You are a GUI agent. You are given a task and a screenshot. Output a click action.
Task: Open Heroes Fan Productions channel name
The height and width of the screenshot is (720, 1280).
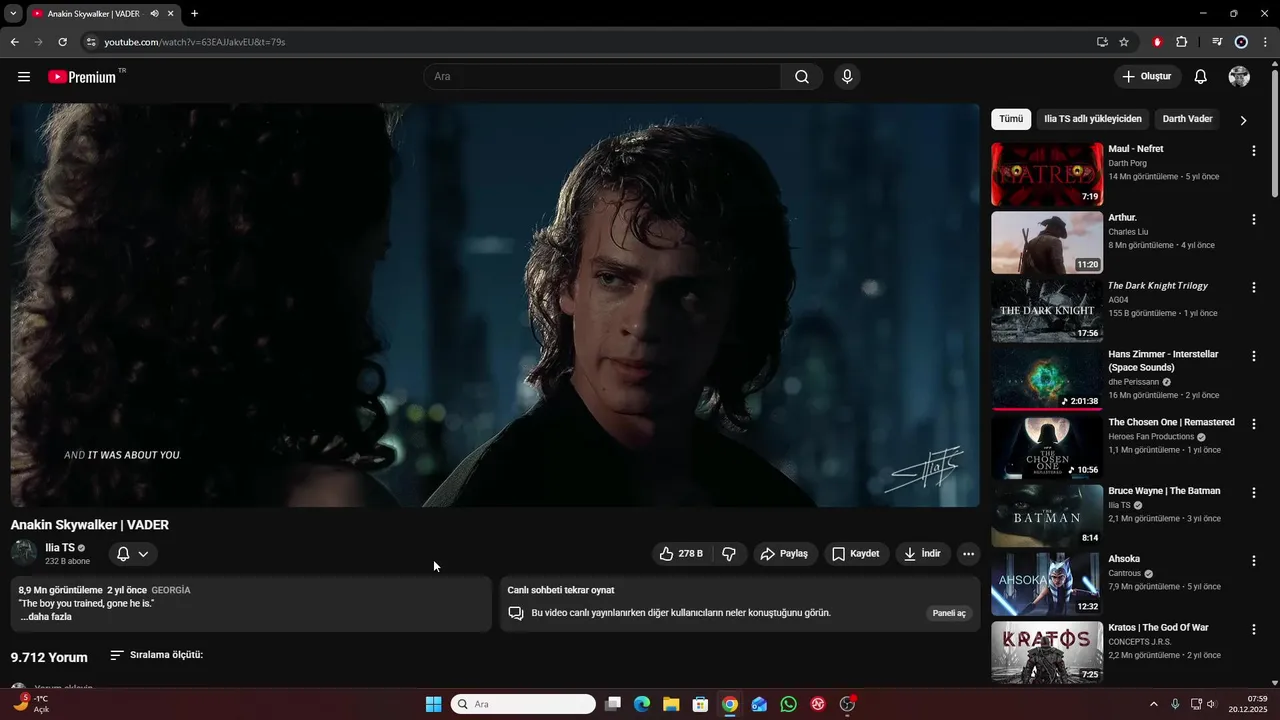[1151, 437]
